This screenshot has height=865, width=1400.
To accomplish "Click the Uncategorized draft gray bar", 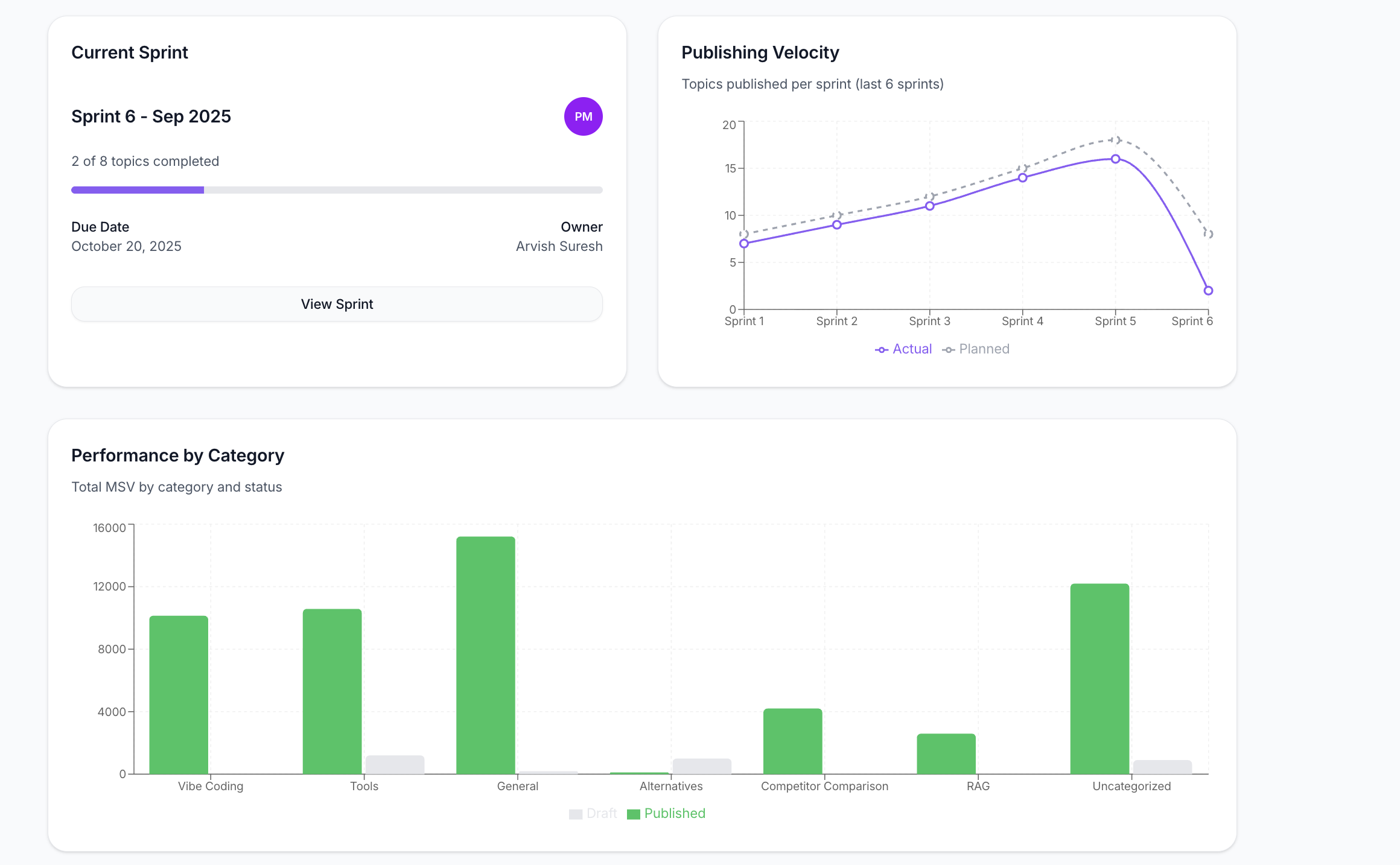I will tap(1162, 767).
